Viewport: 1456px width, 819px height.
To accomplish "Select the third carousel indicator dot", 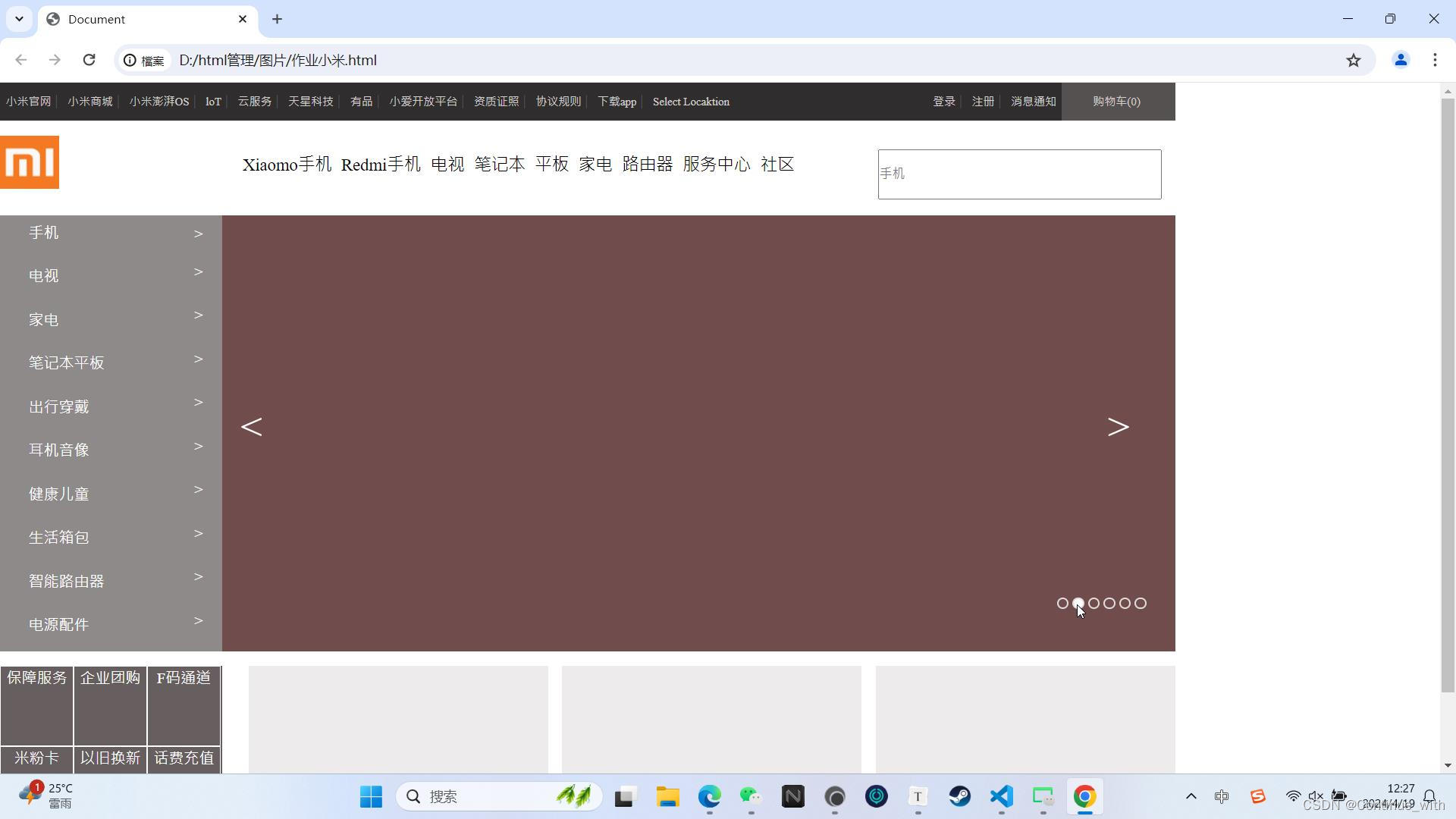I will click(x=1094, y=604).
